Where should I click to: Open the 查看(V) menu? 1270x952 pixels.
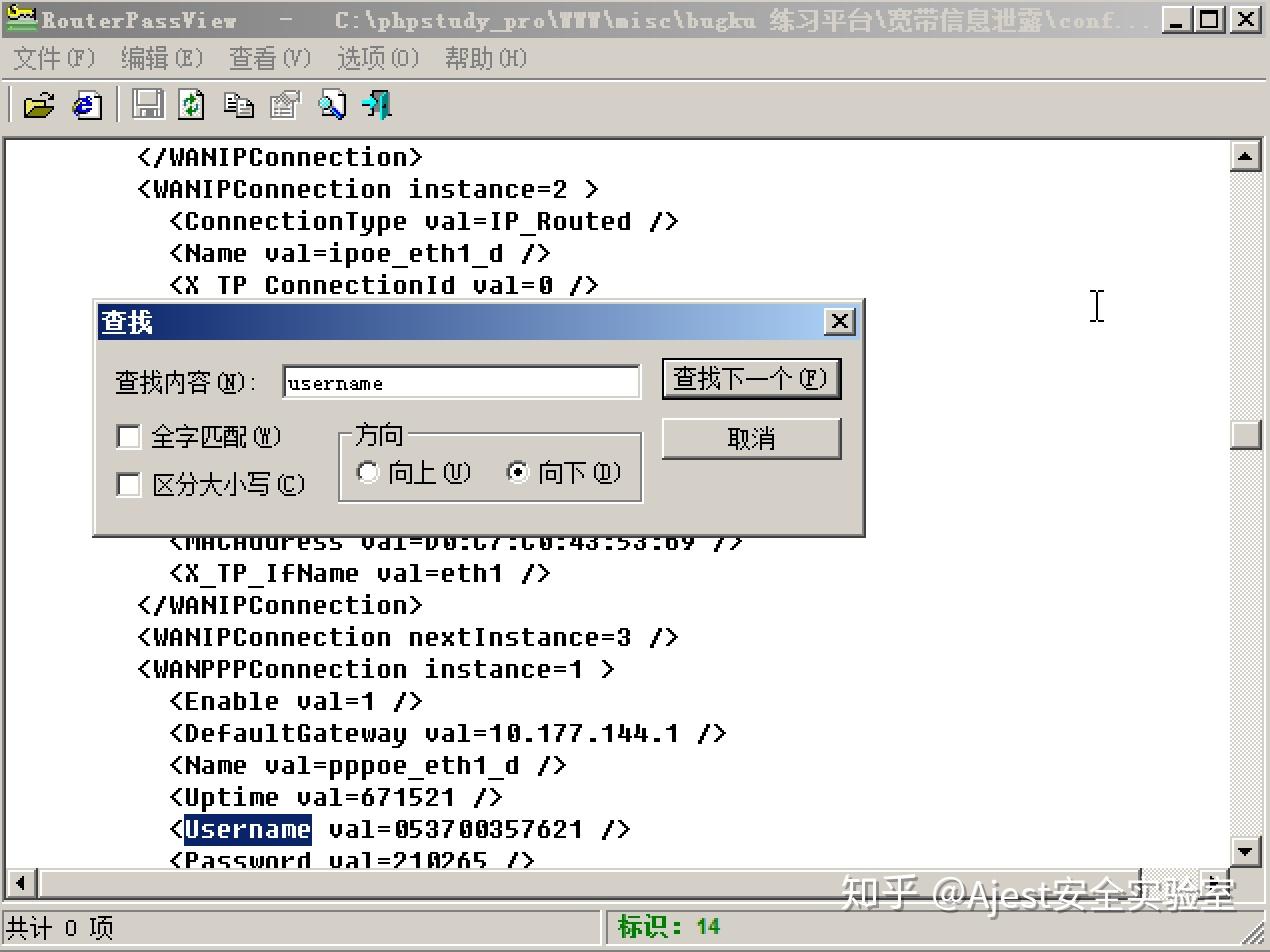coord(268,58)
